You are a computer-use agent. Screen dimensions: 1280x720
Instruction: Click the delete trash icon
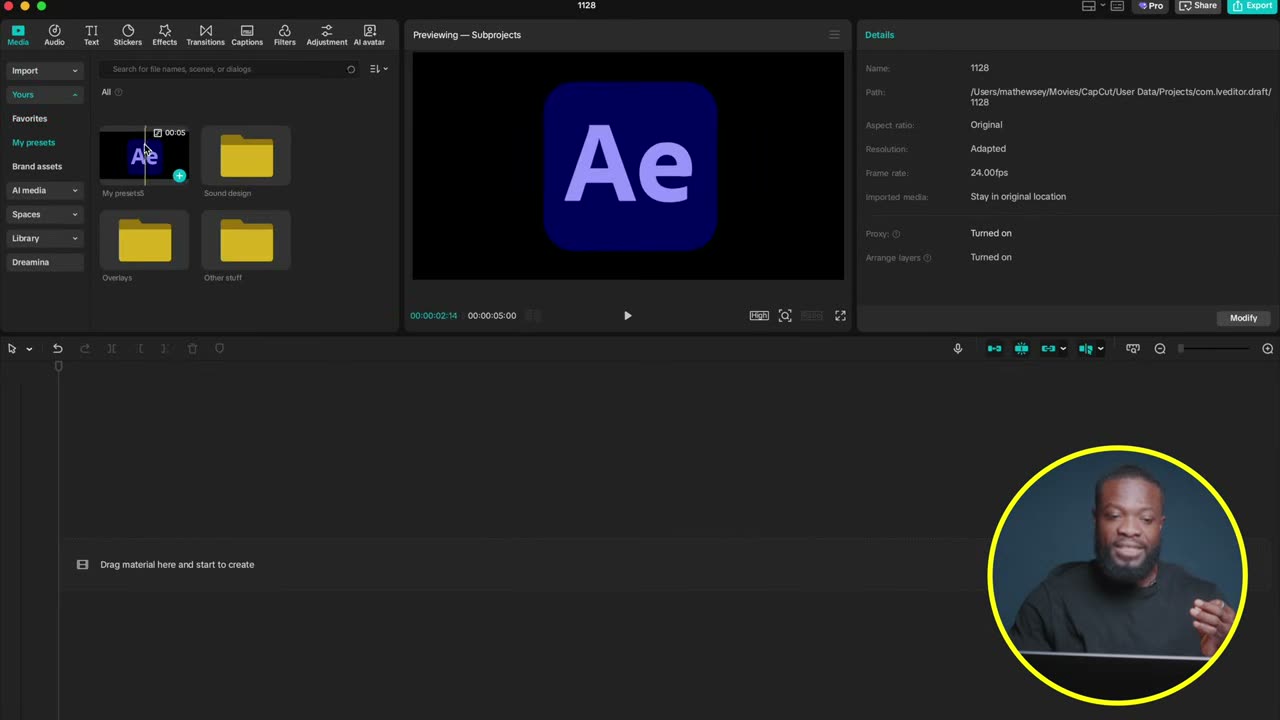point(193,348)
